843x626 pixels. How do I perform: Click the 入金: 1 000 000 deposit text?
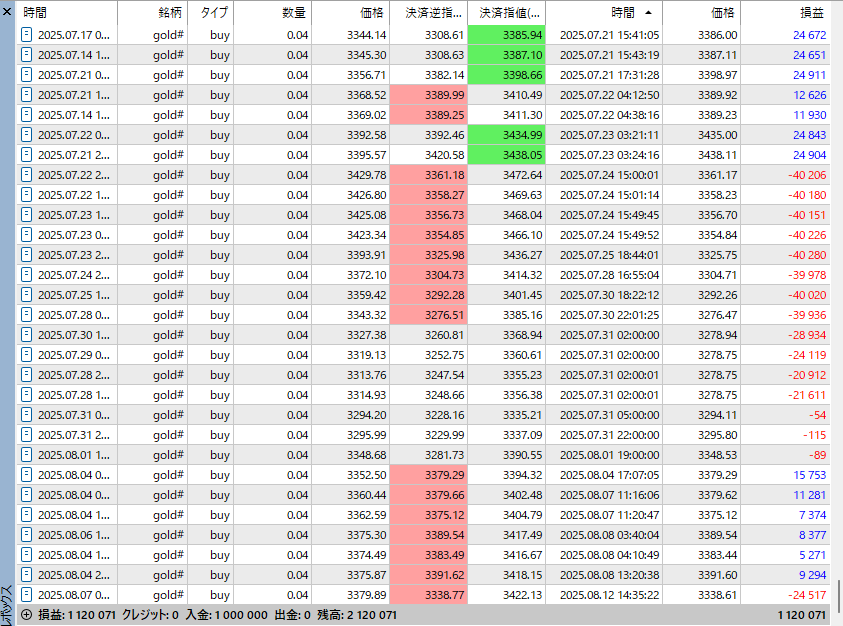click(x=226, y=615)
